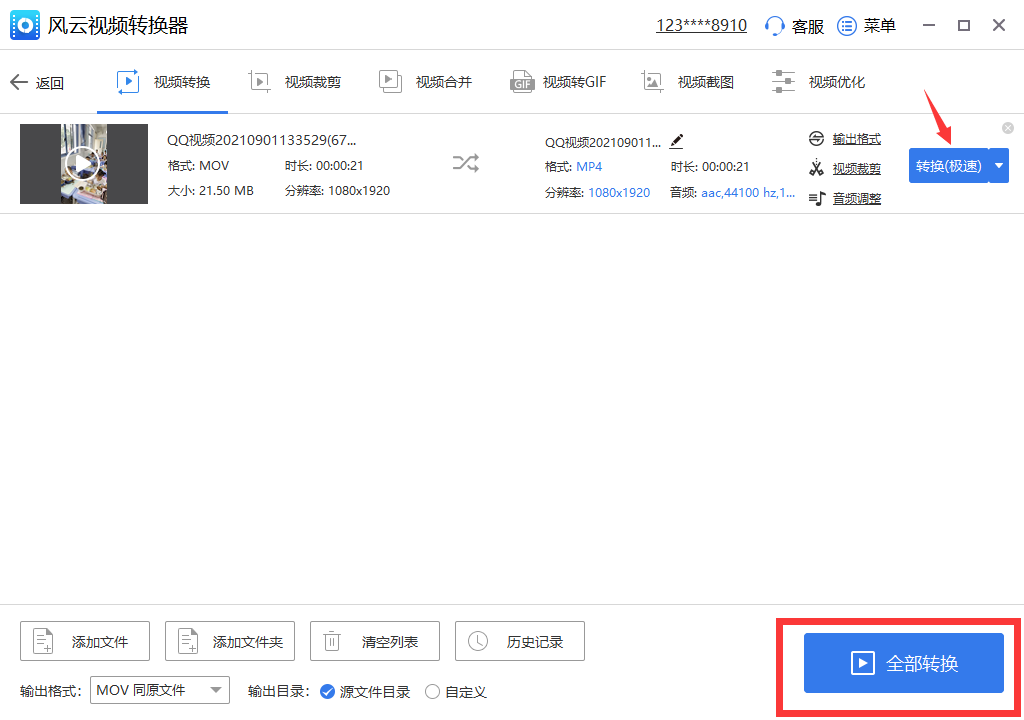The height and width of the screenshot is (720, 1024).
Task: Click the pencil icon to rename output file
Action: 676,142
